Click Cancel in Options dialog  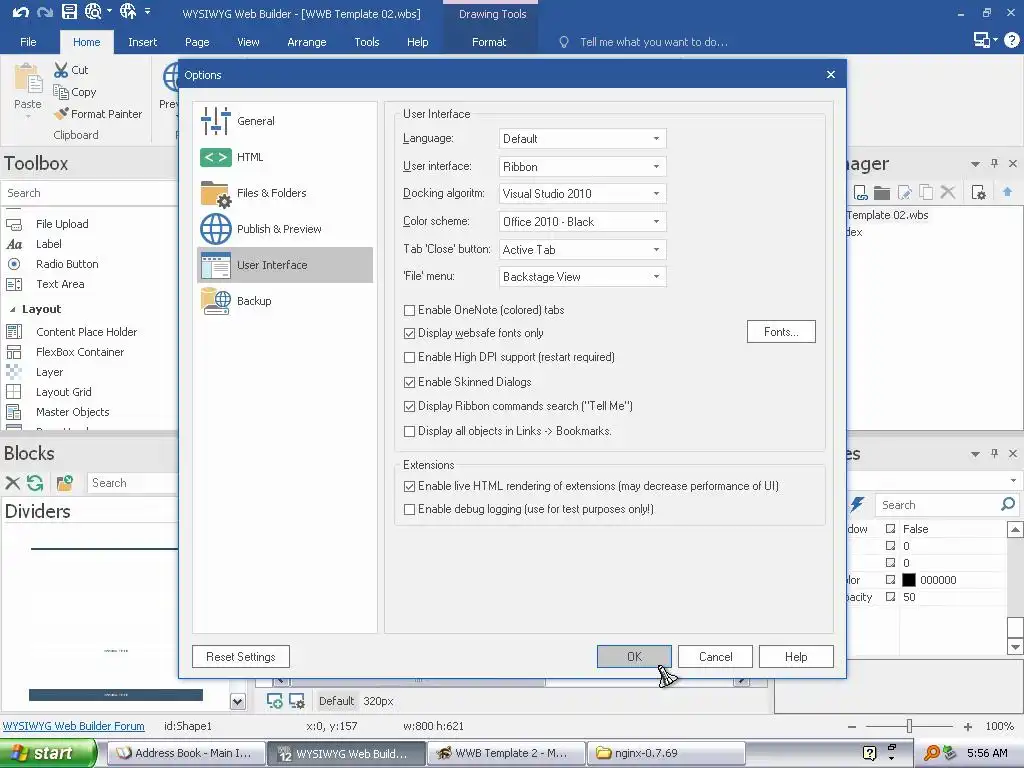coord(715,656)
